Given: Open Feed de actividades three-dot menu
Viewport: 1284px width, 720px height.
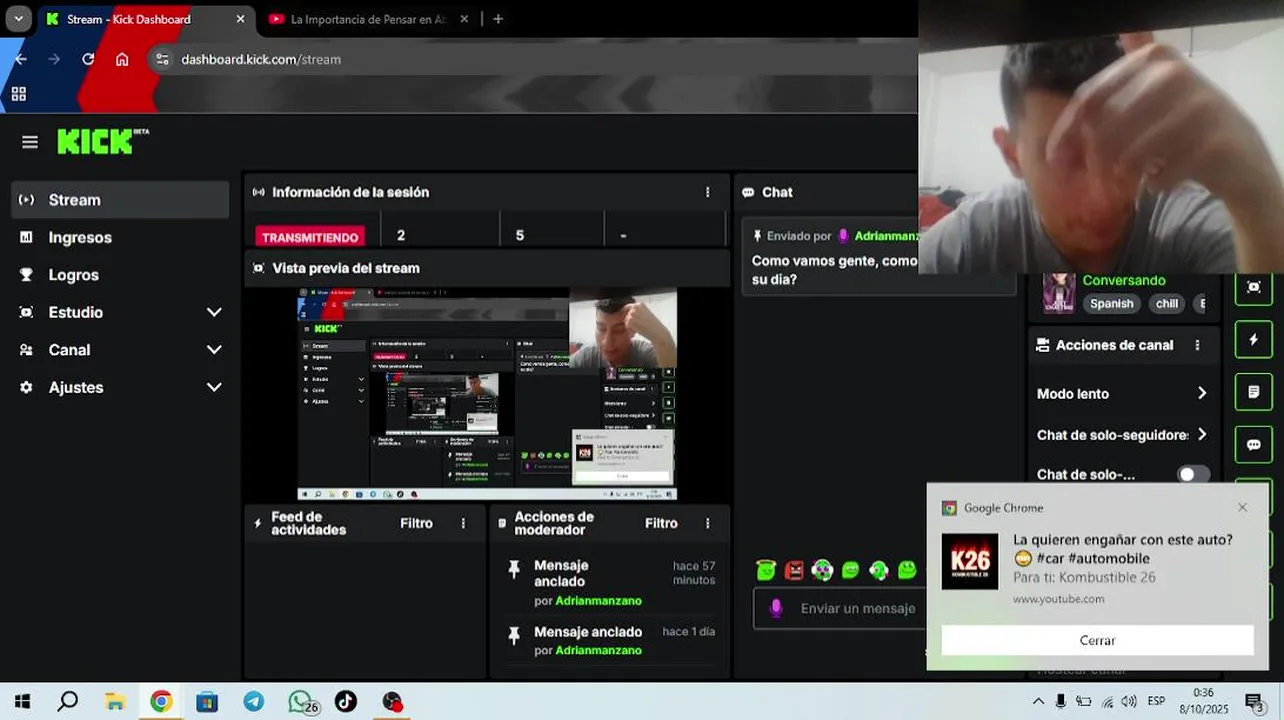Looking at the screenshot, I should coord(463,523).
